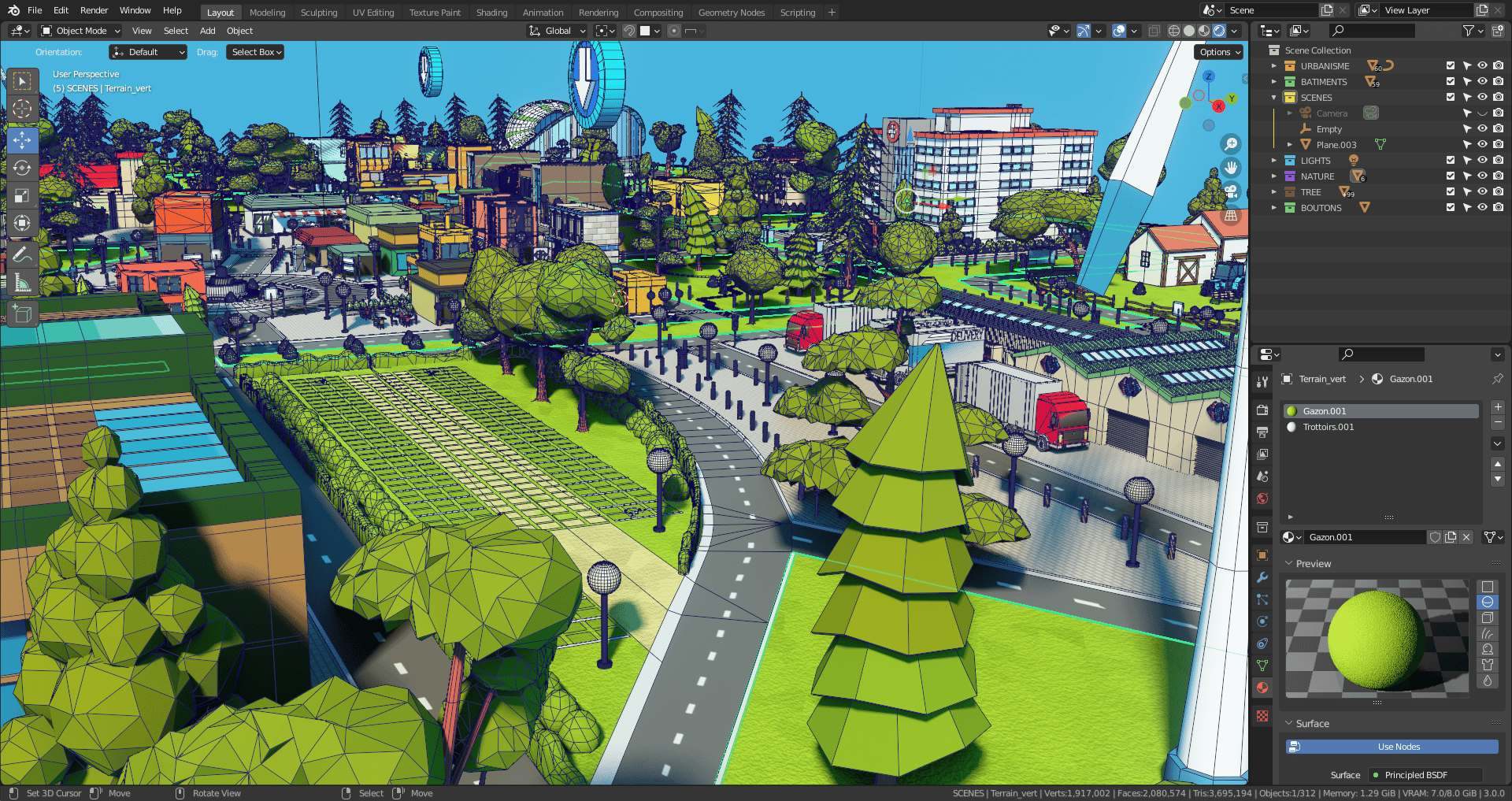
Task: Click the outliner search field
Action: click(x=1374, y=30)
